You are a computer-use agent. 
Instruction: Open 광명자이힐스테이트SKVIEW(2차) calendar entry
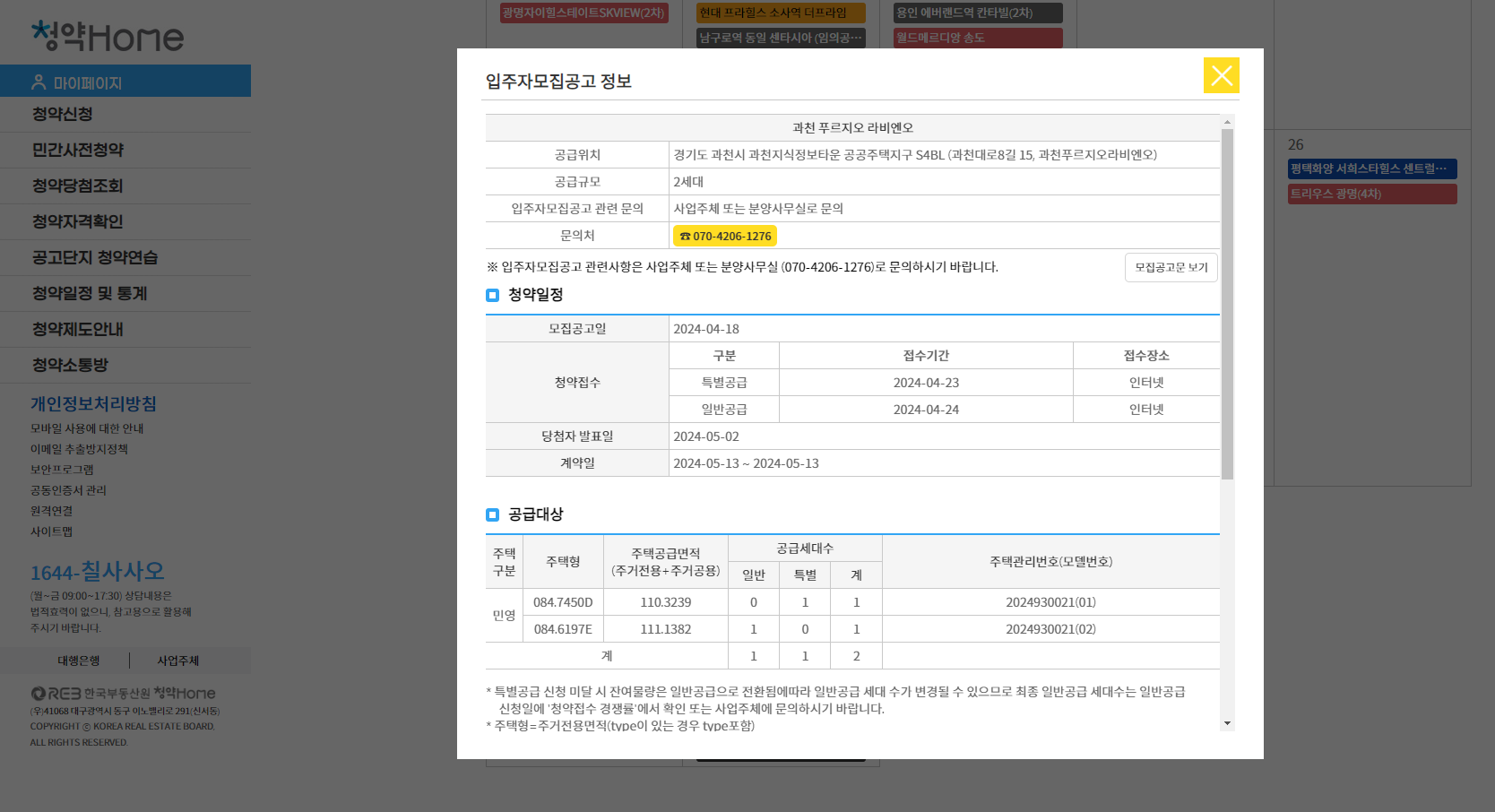click(x=583, y=13)
